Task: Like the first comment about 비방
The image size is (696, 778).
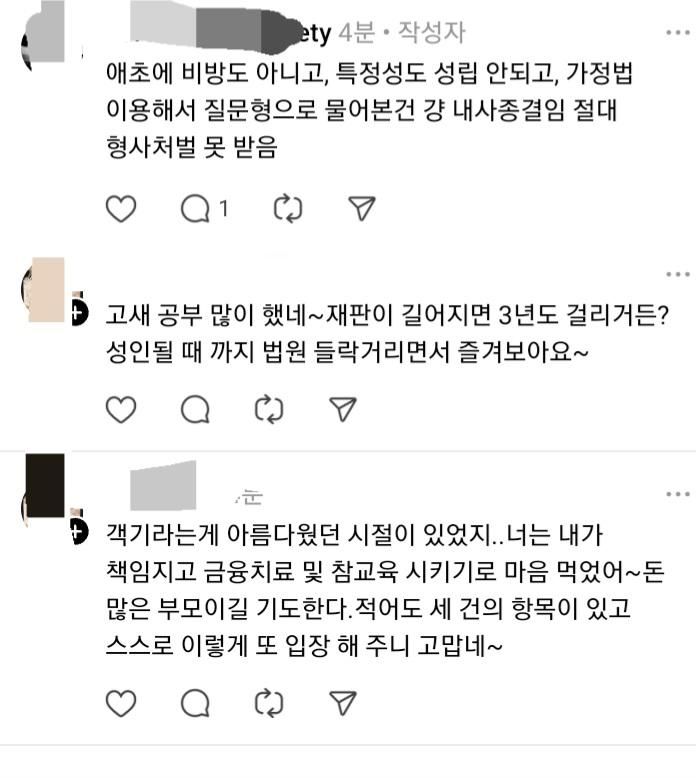Action: point(121,209)
